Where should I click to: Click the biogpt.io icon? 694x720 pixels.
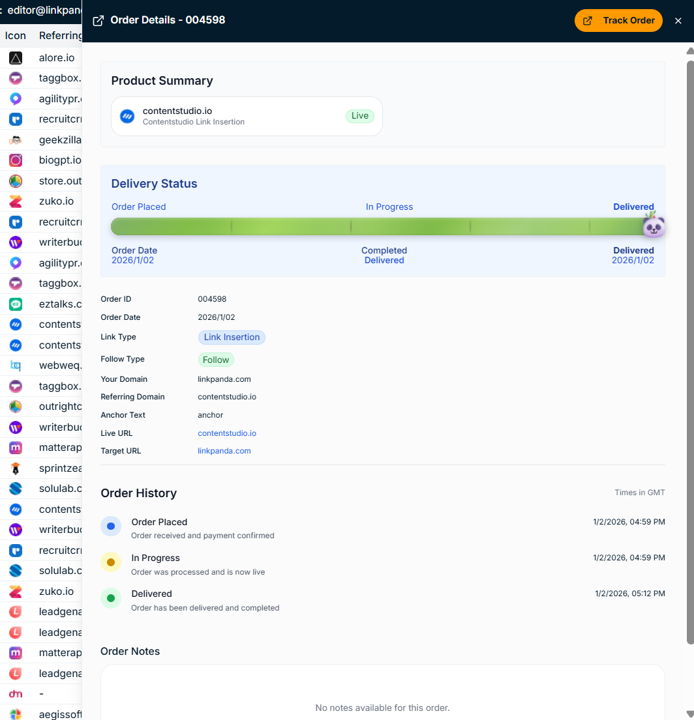pyautogui.click(x=16, y=160)
